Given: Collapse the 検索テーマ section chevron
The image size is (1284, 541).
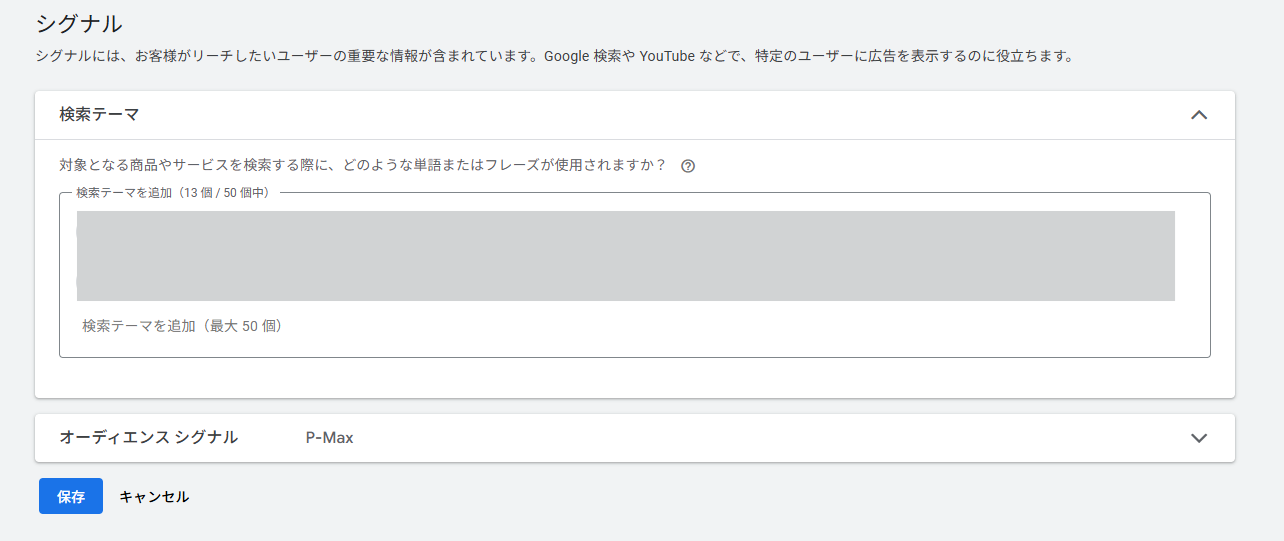Looking at the screenshot, I should pyautogui.click(x=1199, y=115).
